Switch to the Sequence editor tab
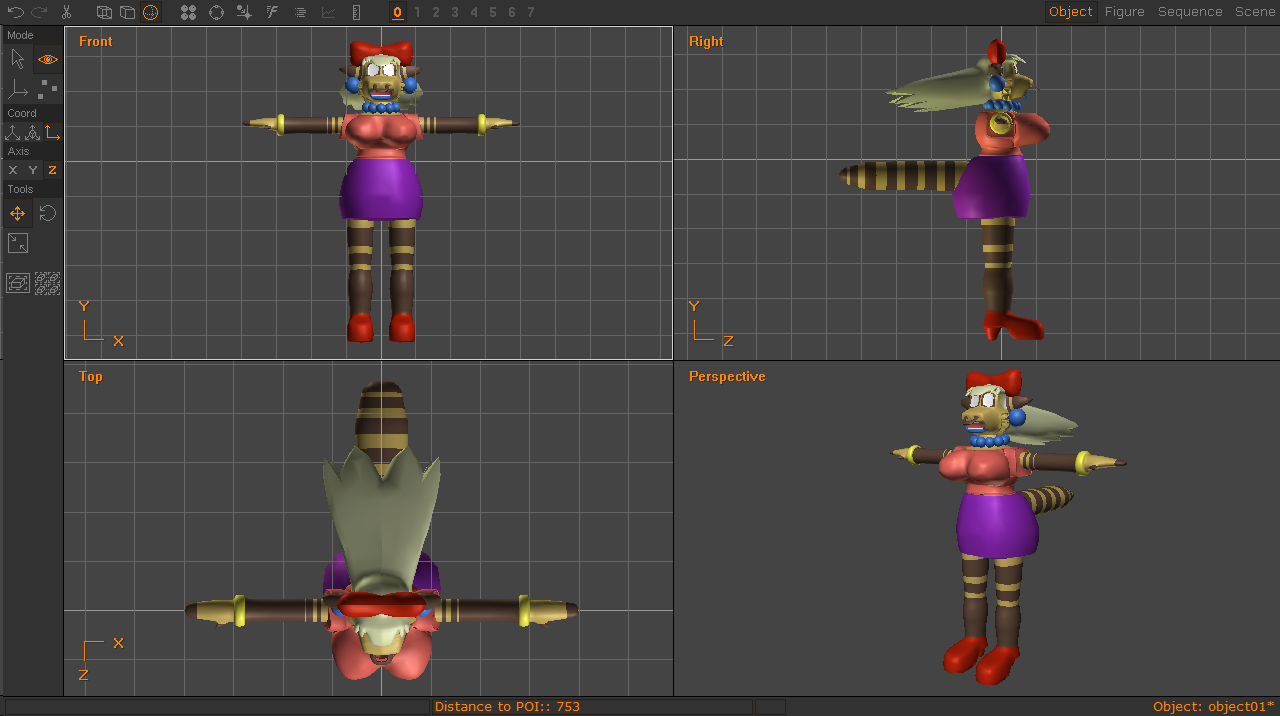This screenshot has height=716, width=1280. (x=1190, y=12)
